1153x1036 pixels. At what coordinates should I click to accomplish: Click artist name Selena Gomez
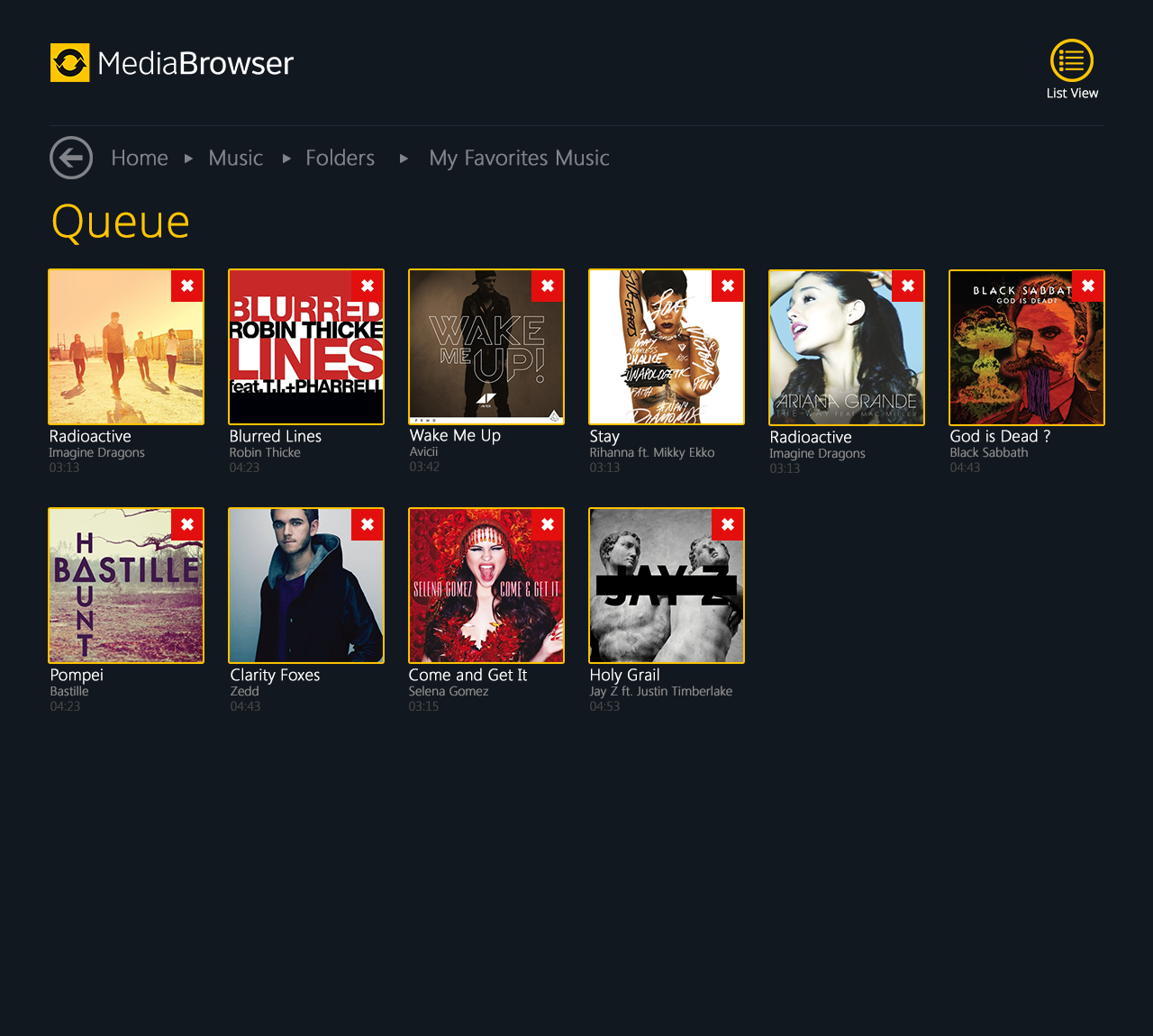[x=449, y=692]
